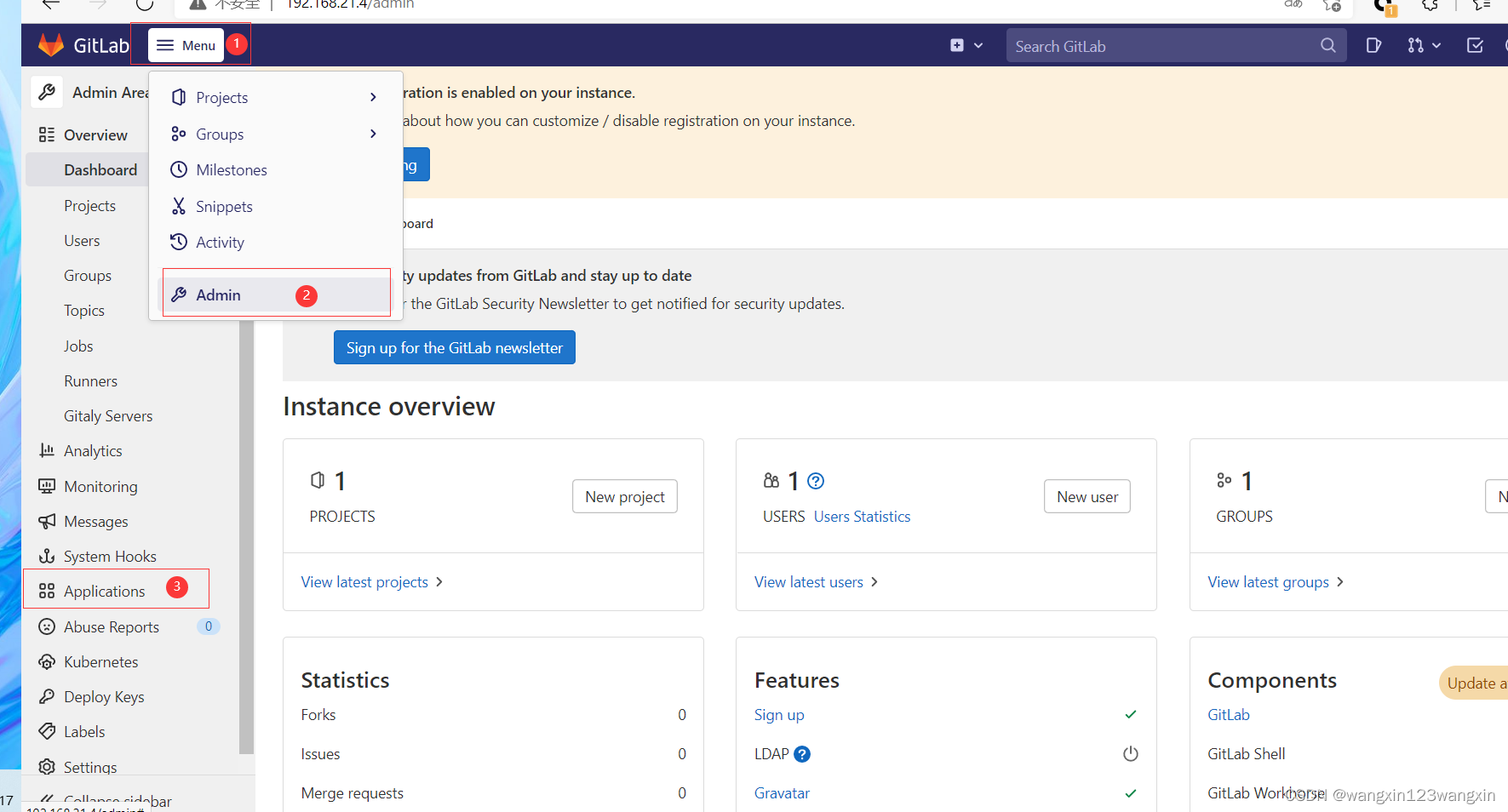
Task: Click the search magnifier icon in the top bar
Action: coord(1327,45)
